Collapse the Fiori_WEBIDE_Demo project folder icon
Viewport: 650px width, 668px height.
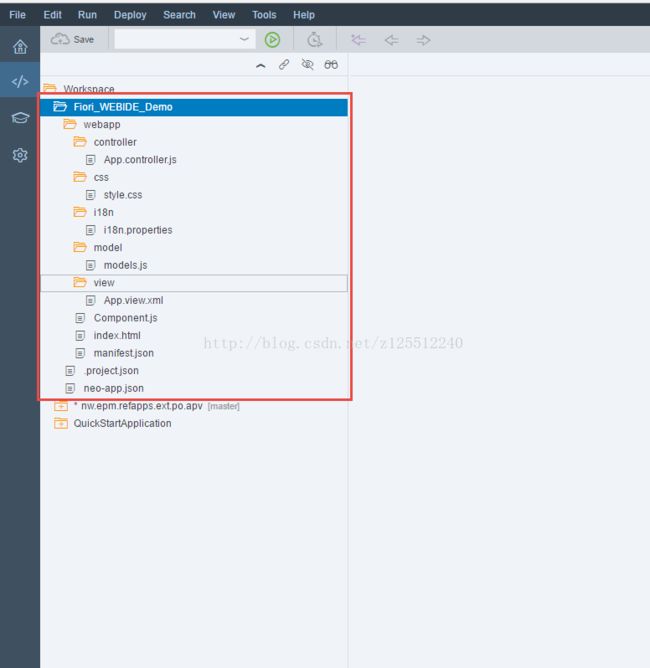(60, 107)
